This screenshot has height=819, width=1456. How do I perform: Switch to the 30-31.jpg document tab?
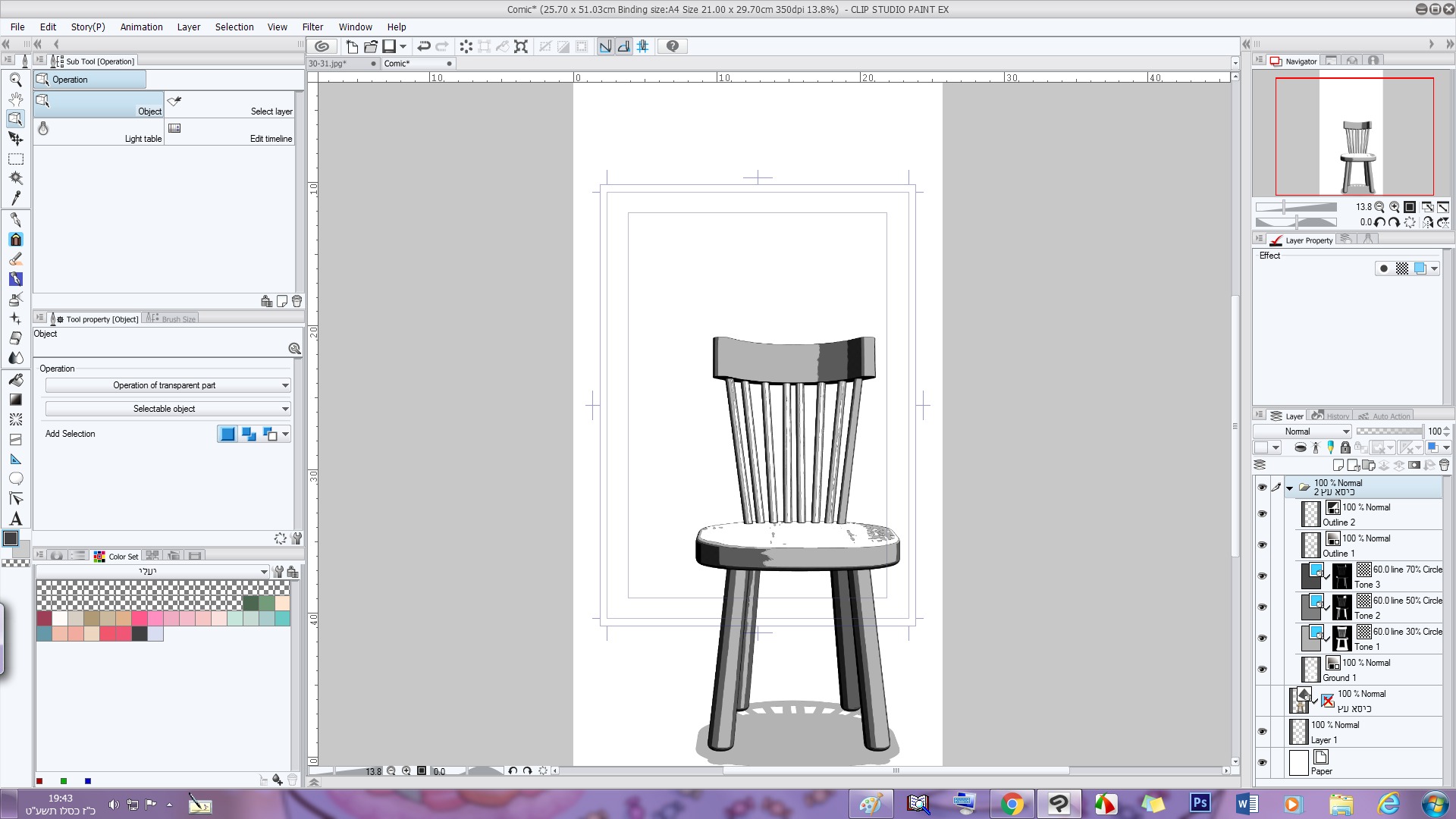[x=328, y=64]
